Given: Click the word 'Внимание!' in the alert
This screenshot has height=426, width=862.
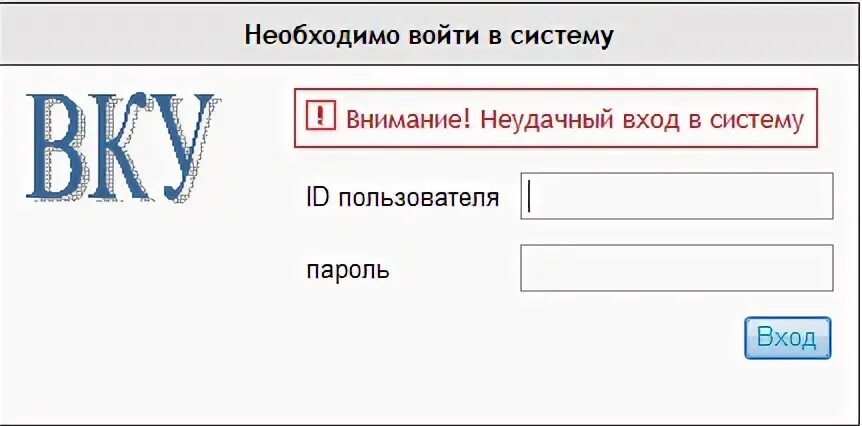Looking at the screenshot, I should (409, 119).
